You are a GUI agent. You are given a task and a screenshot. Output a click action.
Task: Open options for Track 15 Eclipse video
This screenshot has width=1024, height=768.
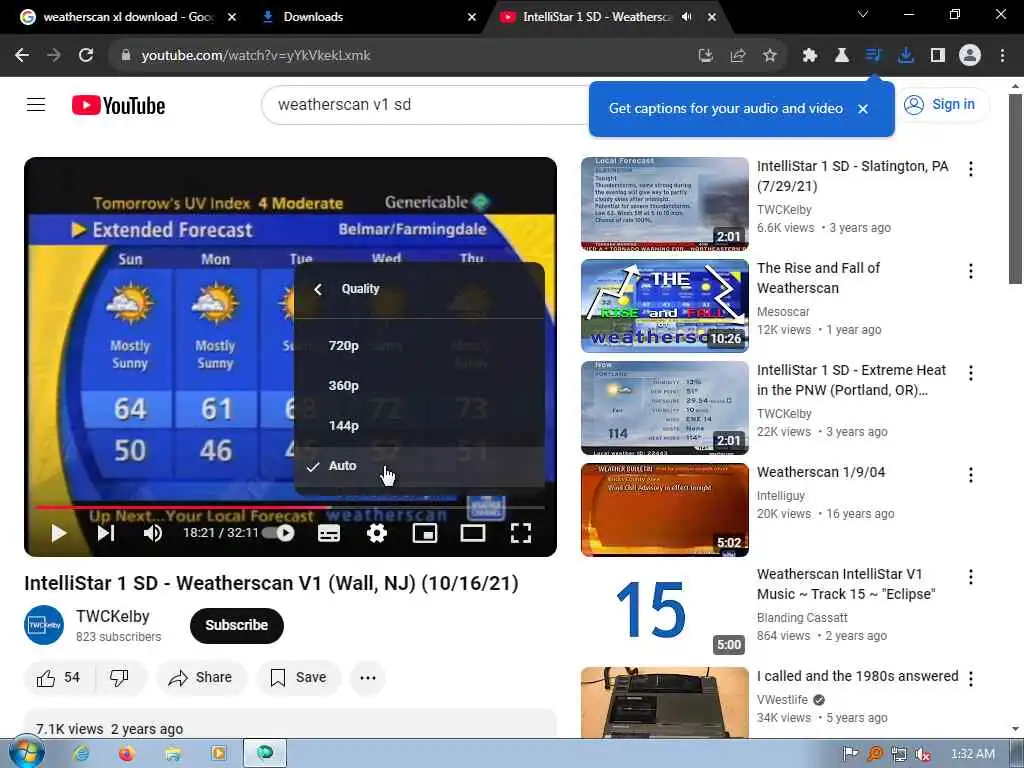(x=971, y=577)
